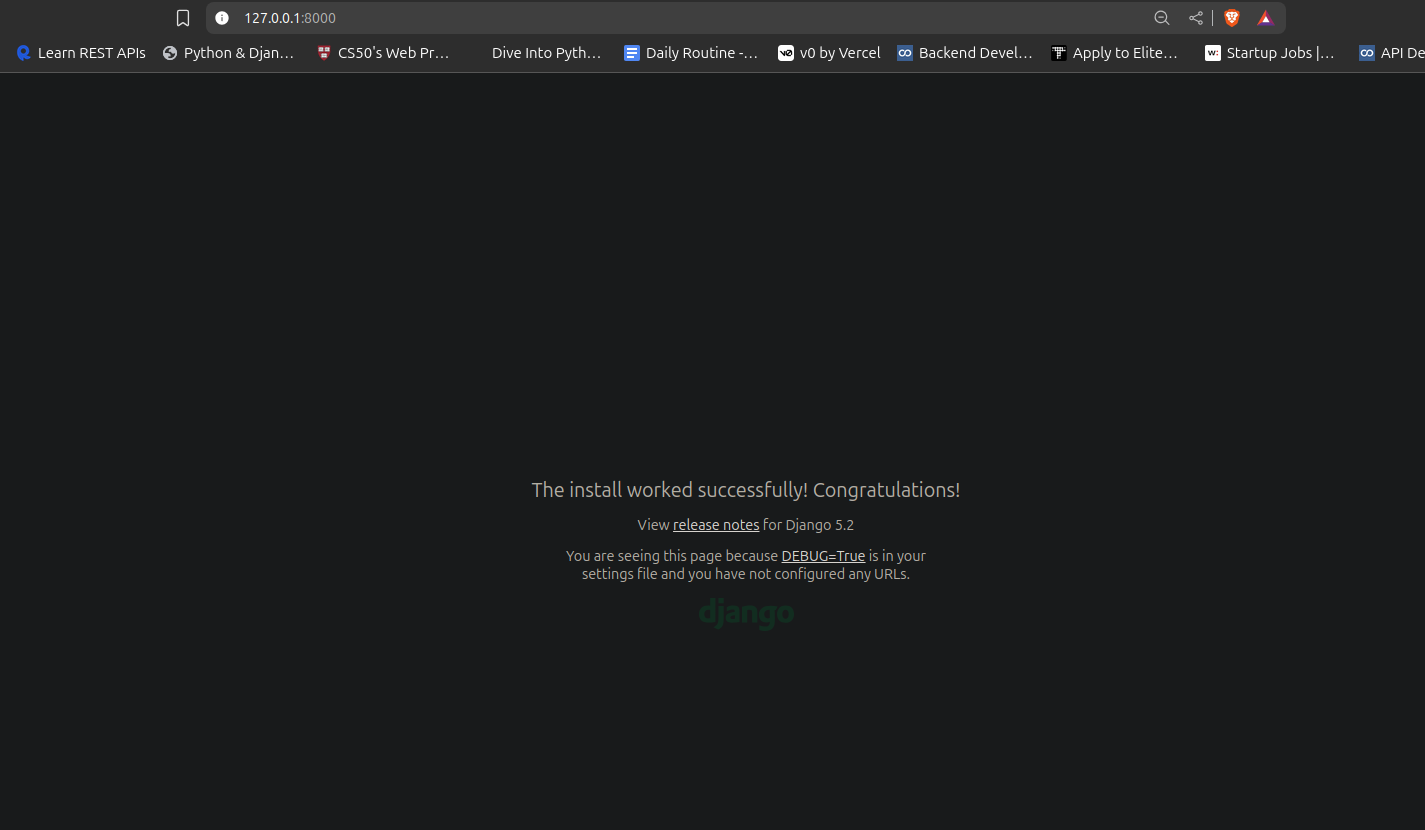
Task: Click 'The install worked successfully! Congratulations!' heading
Action: 746,490
